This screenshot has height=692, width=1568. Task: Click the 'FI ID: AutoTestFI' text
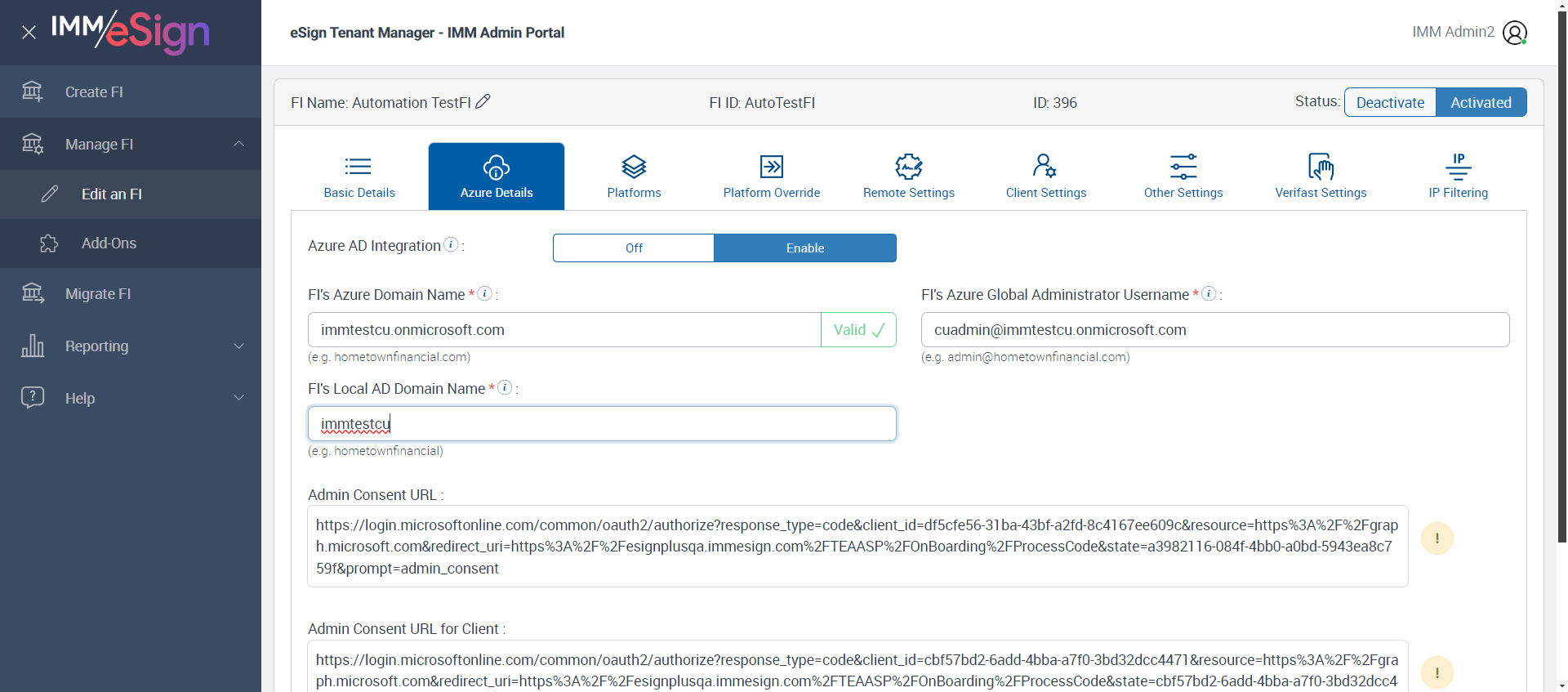[762, 103]
